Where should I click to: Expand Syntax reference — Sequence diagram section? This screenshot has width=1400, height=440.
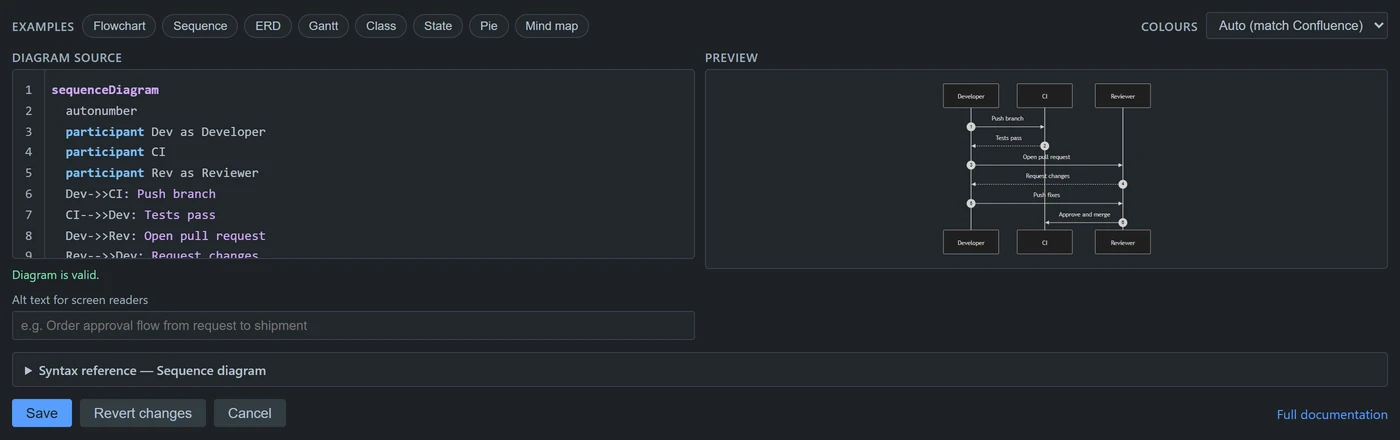pyautogui.click(x=699, y=370)
